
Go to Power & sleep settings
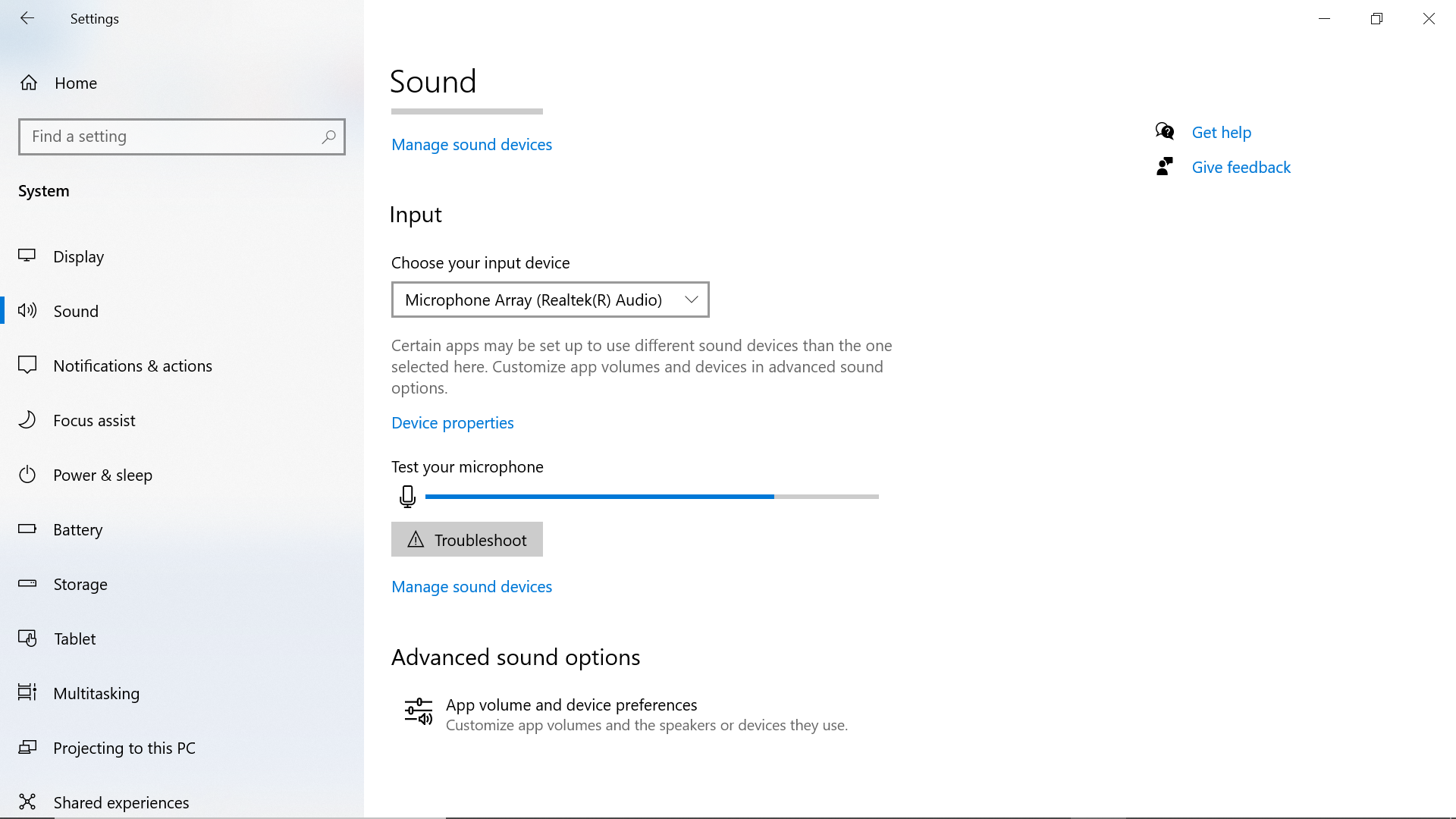pyautogui.click(x=182, y=475)
